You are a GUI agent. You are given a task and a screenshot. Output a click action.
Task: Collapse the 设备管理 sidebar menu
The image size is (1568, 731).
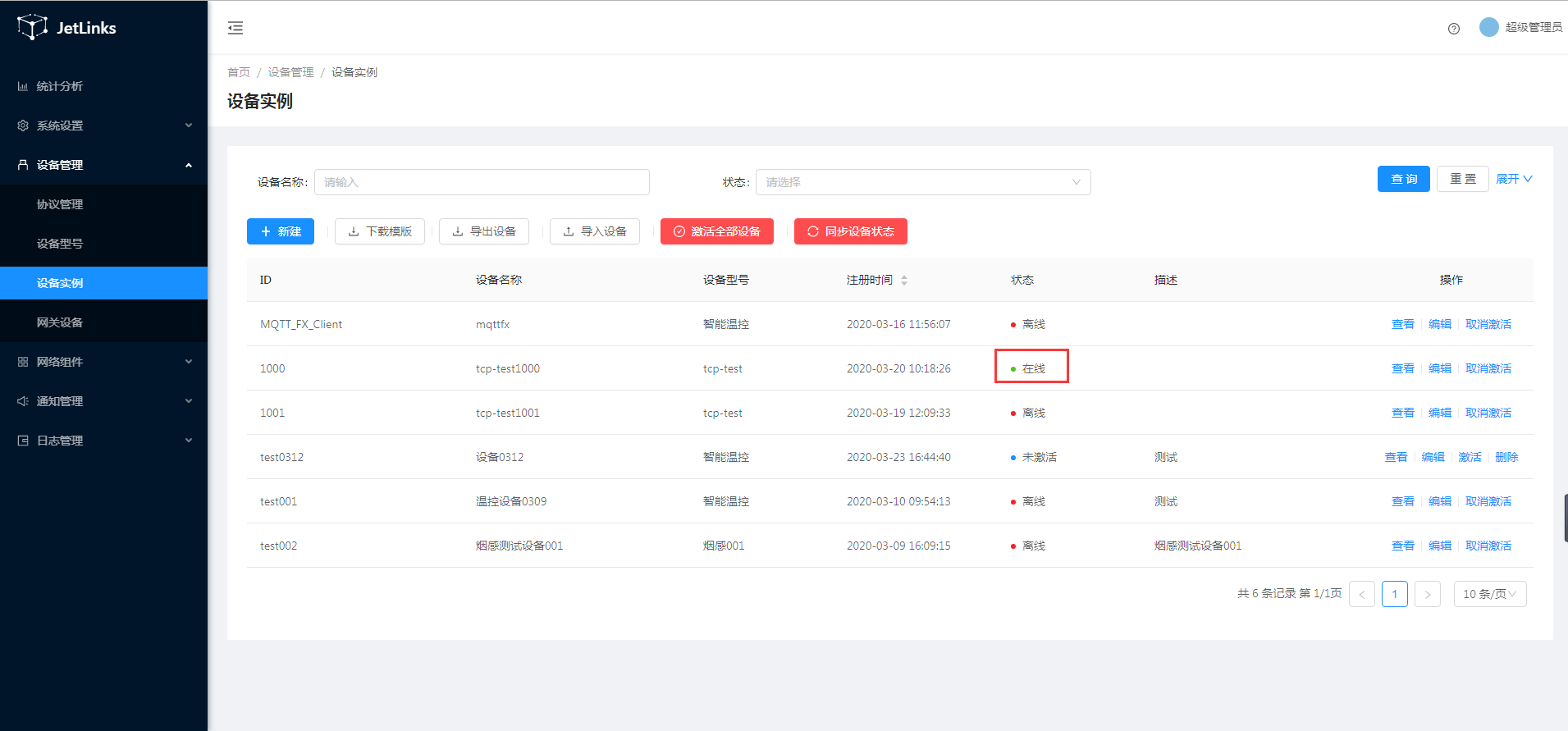pyautogui.click(x=103, y=165)
